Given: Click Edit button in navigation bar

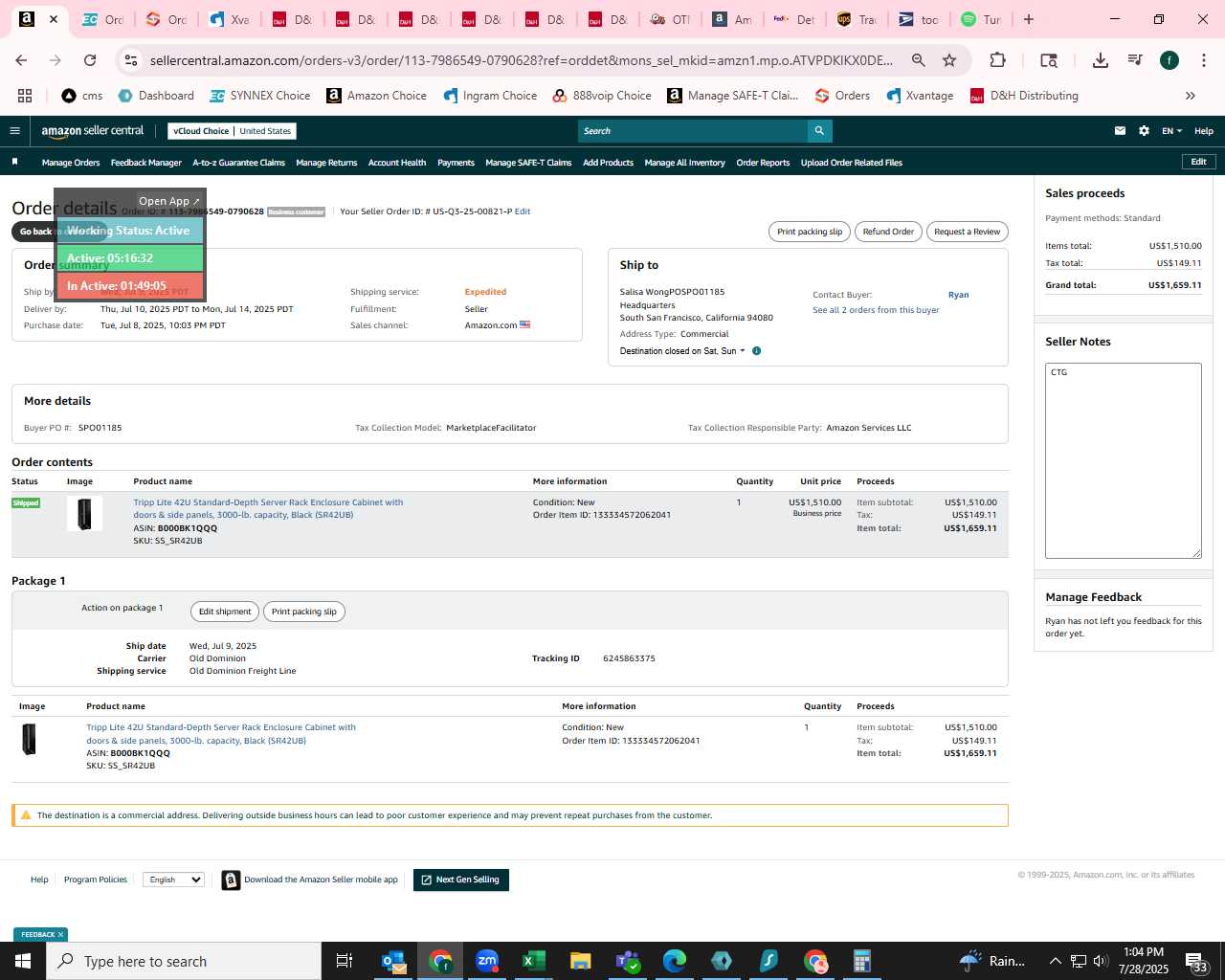Looking at the screenshot, I should (x=1198, y=162).
